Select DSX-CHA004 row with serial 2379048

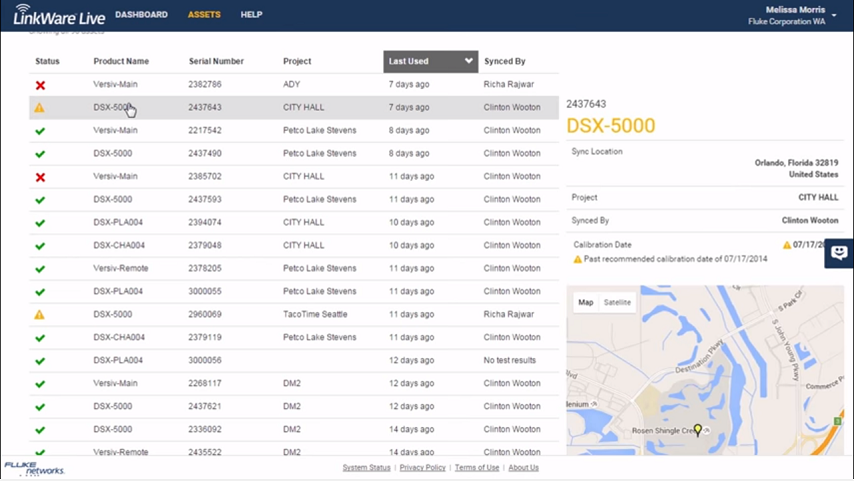(x=294, y=245)
